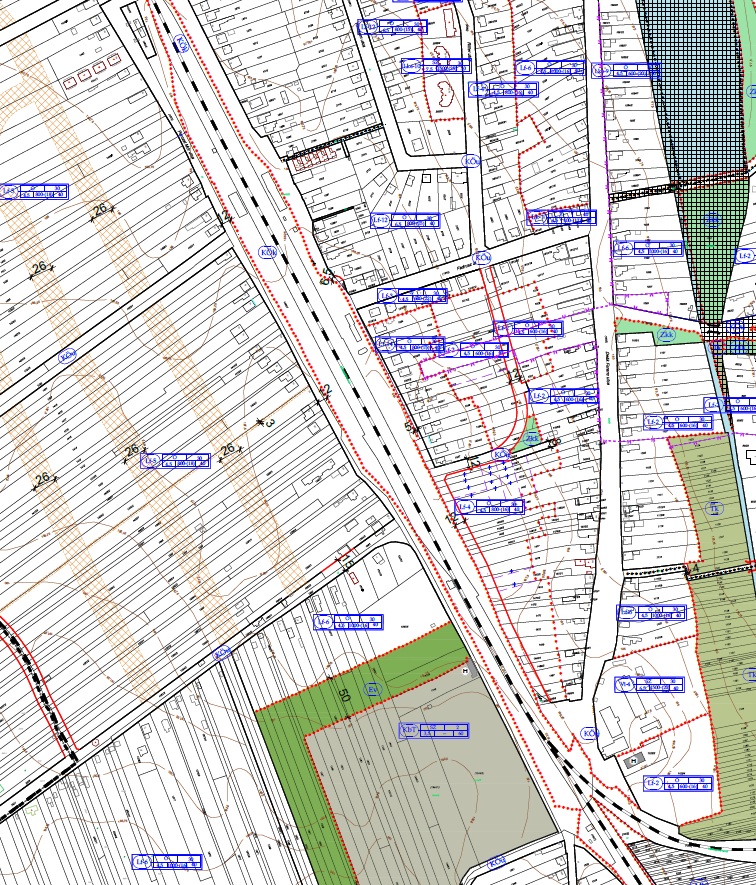This screenshot has width=756, height=885.
Task: Select the KbT zone label box
Action: 435,730
